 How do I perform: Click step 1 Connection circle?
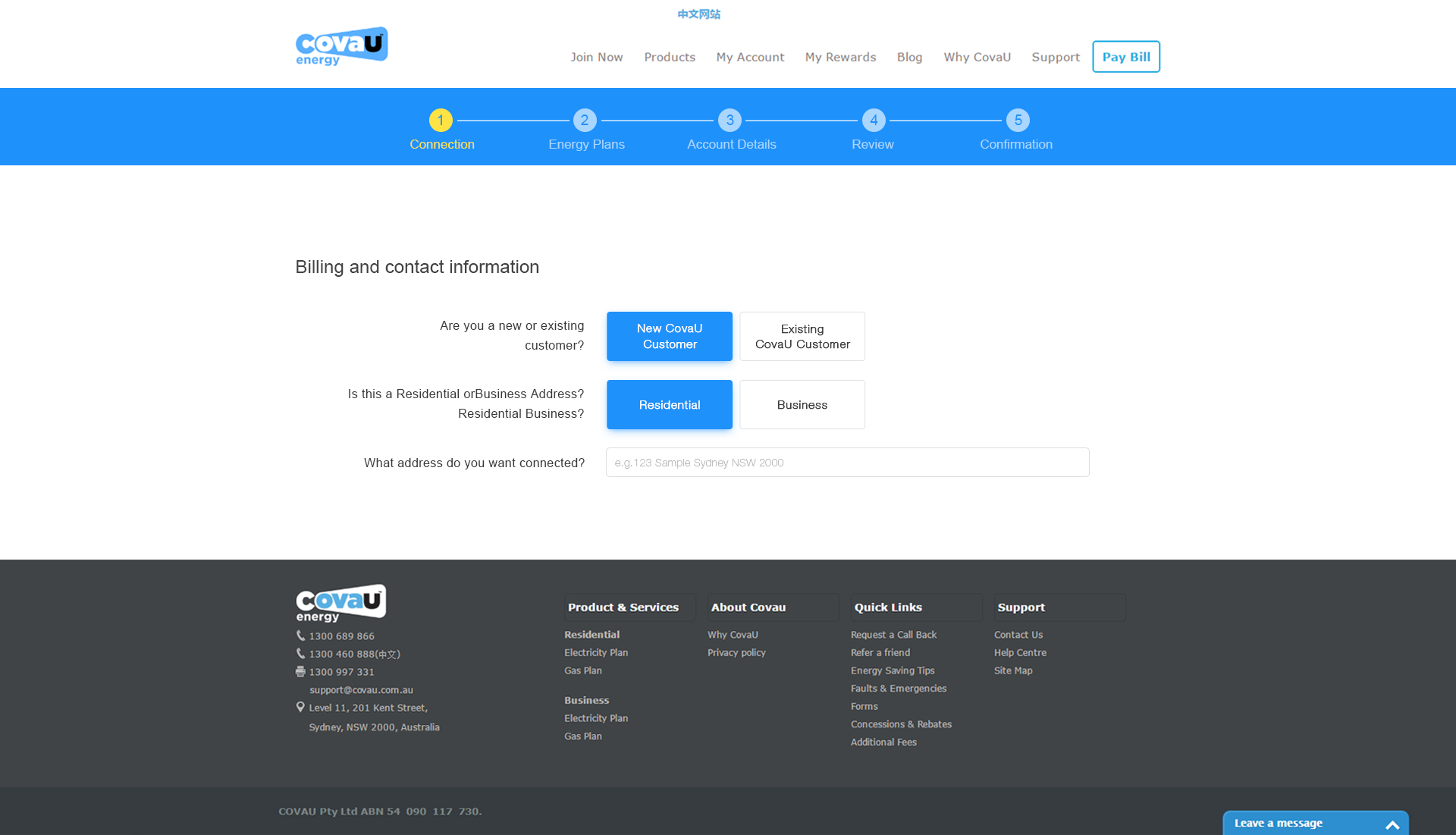tap(441, 120)
